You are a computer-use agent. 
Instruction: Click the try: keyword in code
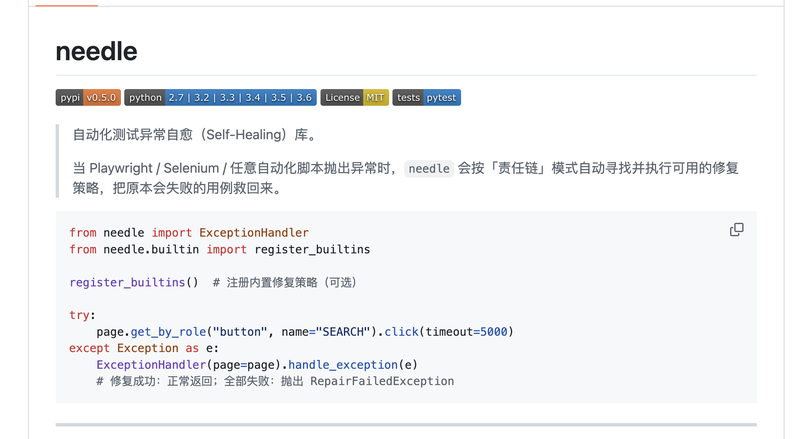82,315
